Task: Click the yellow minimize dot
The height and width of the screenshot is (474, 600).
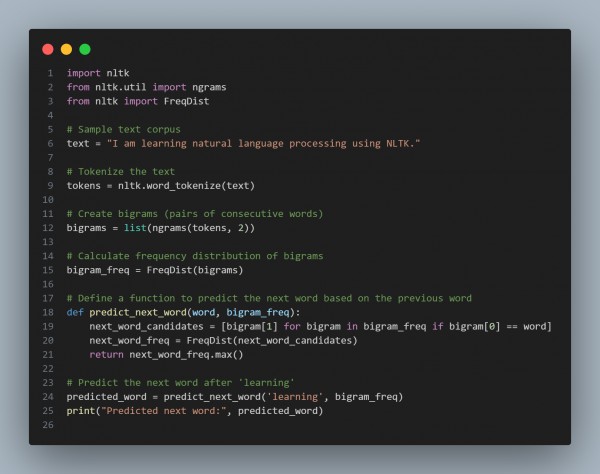Action: [x=66, y=49]
